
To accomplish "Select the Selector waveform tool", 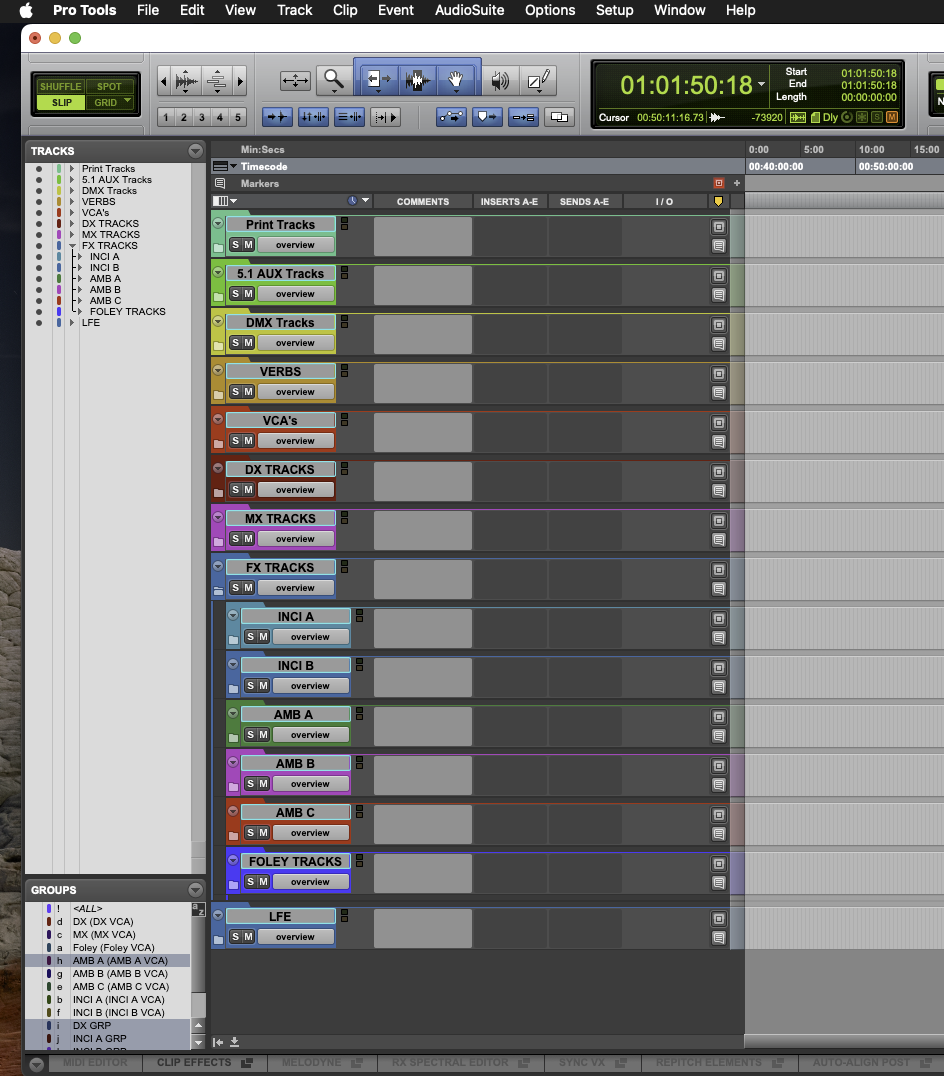I will 417,80.
